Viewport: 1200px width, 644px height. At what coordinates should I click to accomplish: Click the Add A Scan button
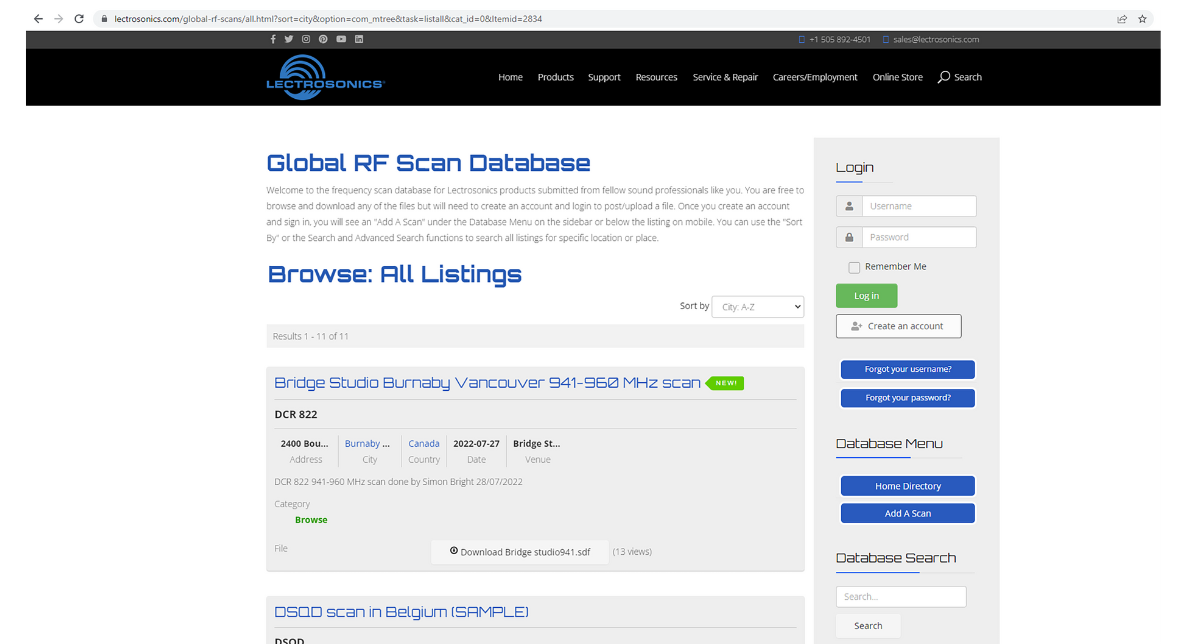(x=907, y=513)
